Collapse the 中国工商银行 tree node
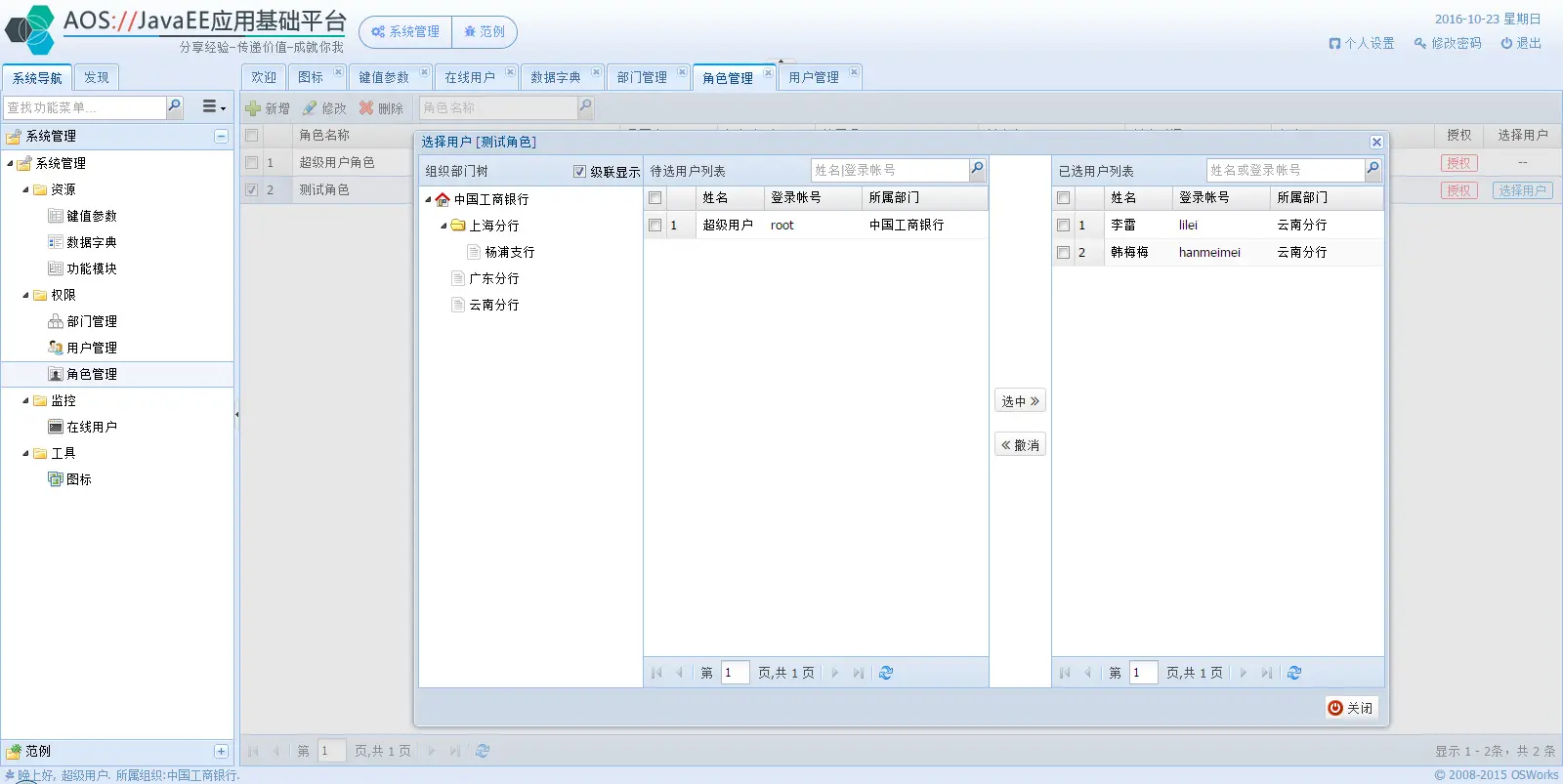 [428, 199]
